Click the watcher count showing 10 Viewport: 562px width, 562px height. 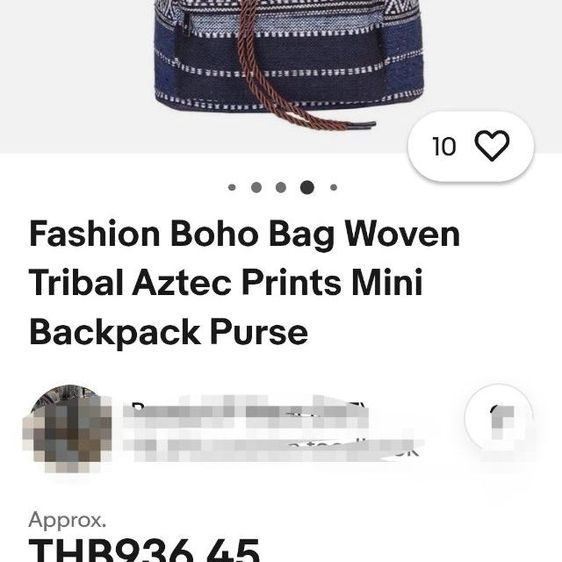click(x=444, y=146)
